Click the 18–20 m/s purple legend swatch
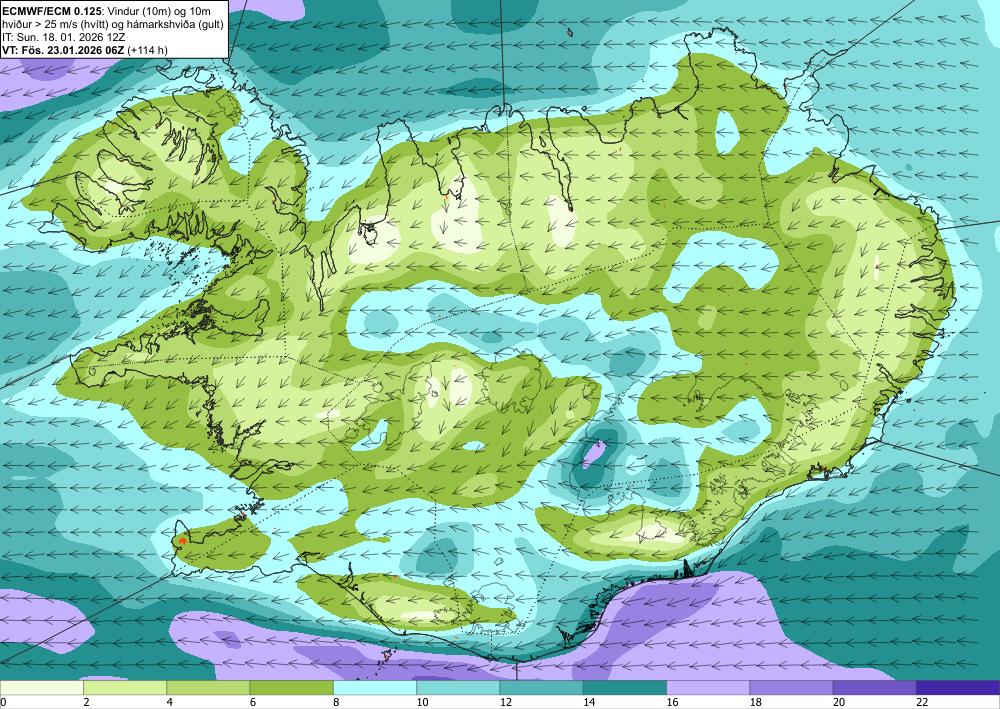Viewport: 1000px width, 709px height. [791, 688]
